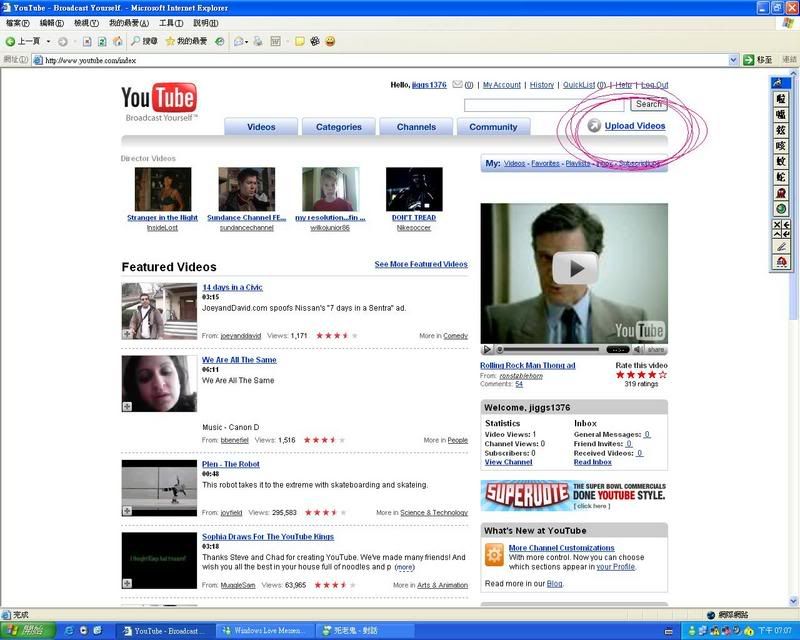The height and width of the screenshot is (640, 800).
Task: Click the pen icon in IME sidebar
Action: tap(781, 247)
